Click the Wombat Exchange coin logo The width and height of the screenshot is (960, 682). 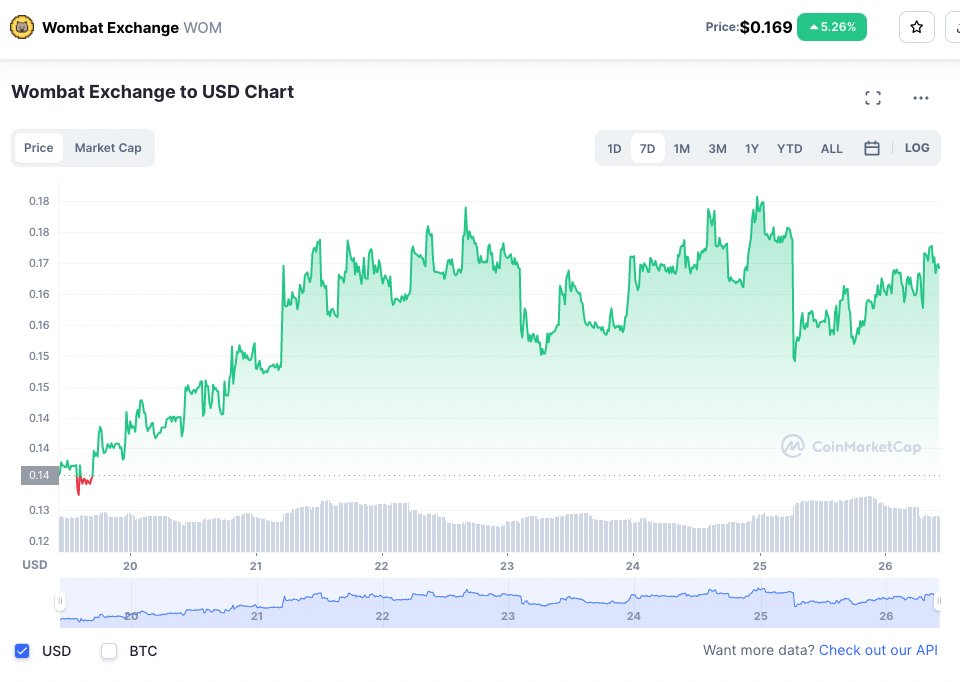click(x=22, y=27)
